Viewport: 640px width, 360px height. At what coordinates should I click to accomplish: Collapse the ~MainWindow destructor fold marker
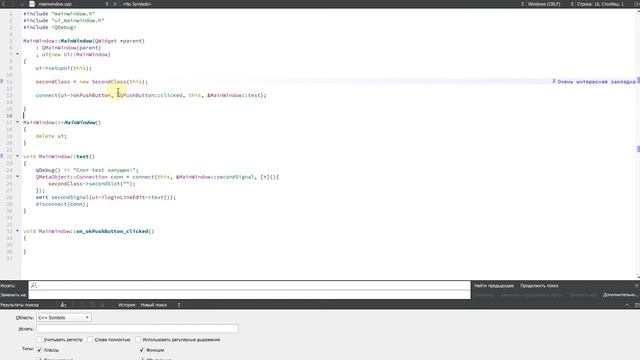point(18,122)
